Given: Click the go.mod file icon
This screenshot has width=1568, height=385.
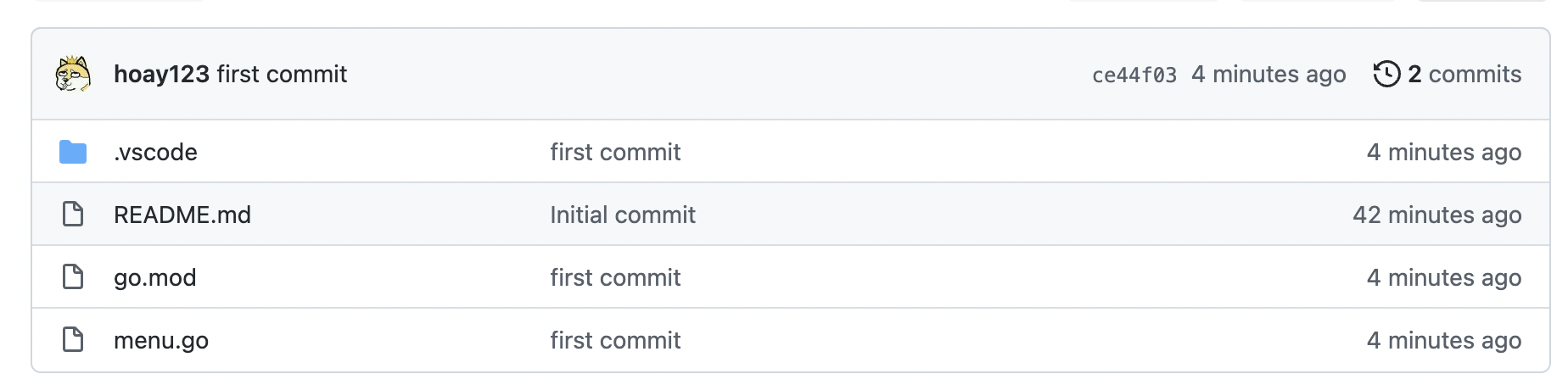Looking at the screenshot, I should pos(73,277).
